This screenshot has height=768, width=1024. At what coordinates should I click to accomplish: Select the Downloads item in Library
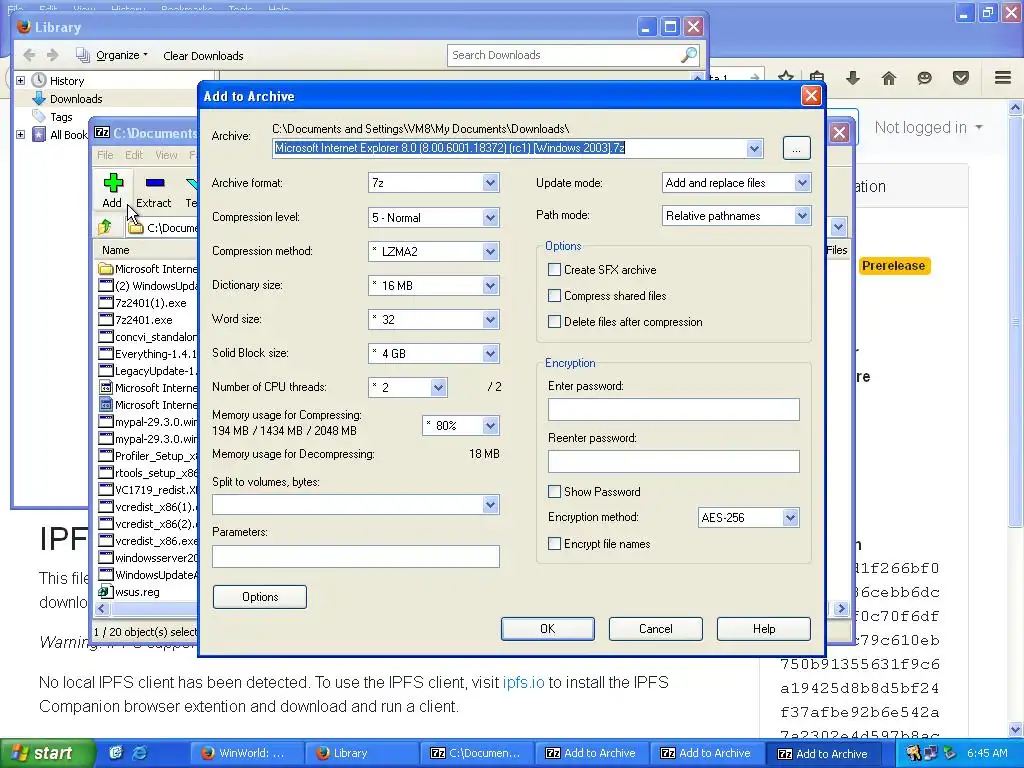click(76, 99)
